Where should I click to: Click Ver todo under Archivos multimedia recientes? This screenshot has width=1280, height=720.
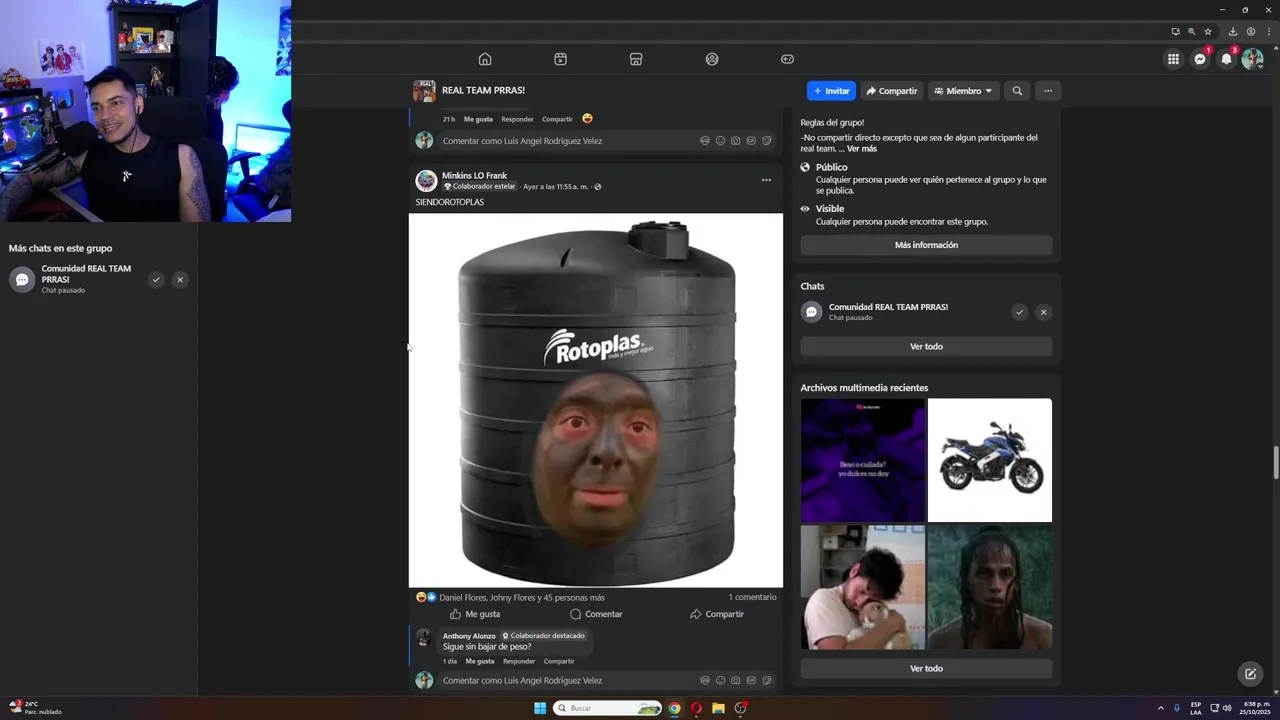tap(926, 668)
